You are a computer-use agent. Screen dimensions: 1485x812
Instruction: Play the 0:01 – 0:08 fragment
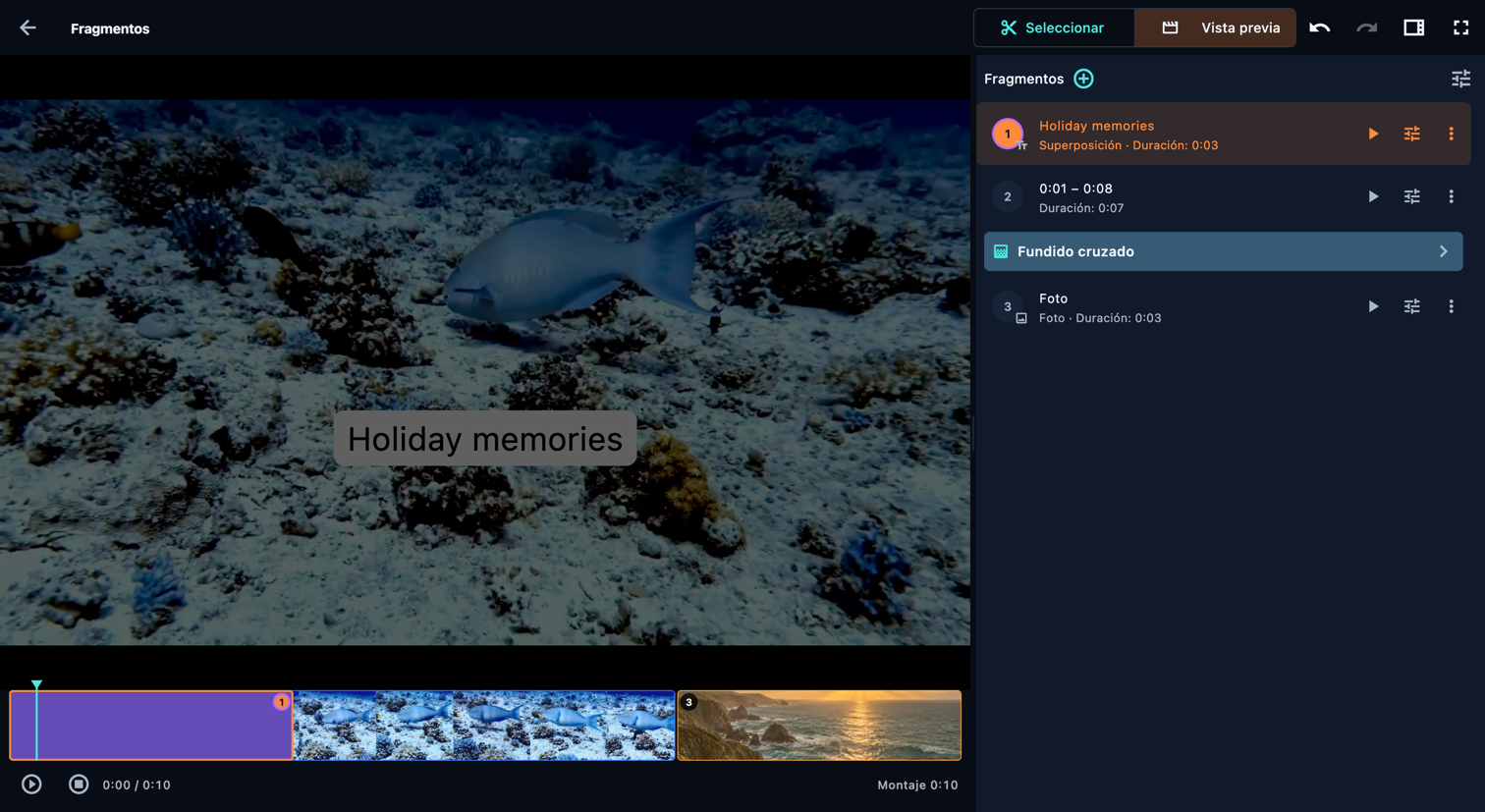[x=1373, y=196]
